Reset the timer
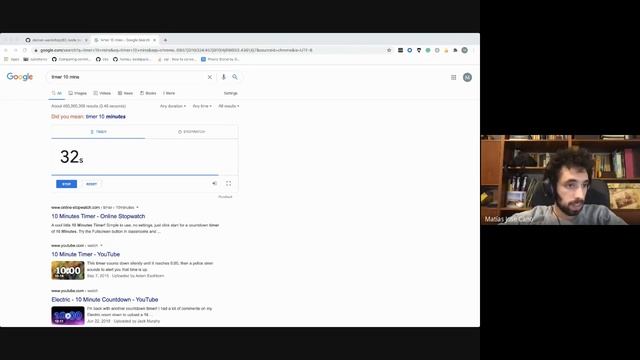 coord(91,184)
